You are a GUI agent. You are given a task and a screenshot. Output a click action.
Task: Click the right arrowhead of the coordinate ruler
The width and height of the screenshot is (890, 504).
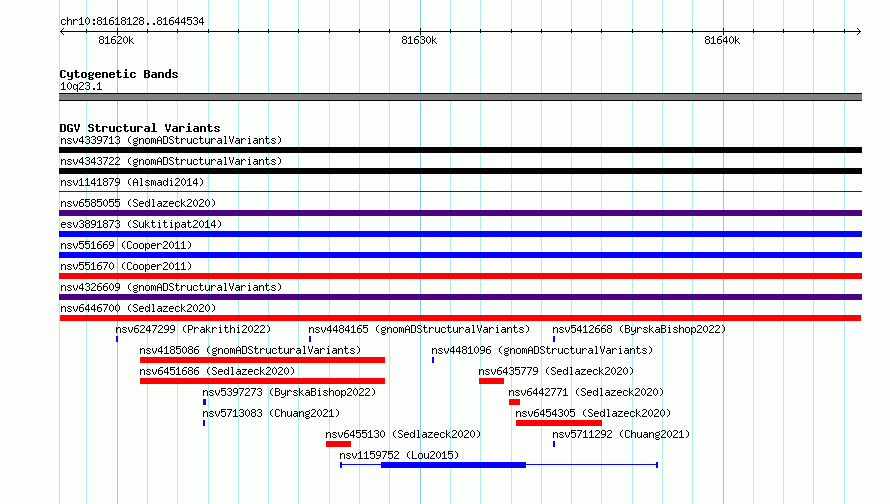(859, 32)
